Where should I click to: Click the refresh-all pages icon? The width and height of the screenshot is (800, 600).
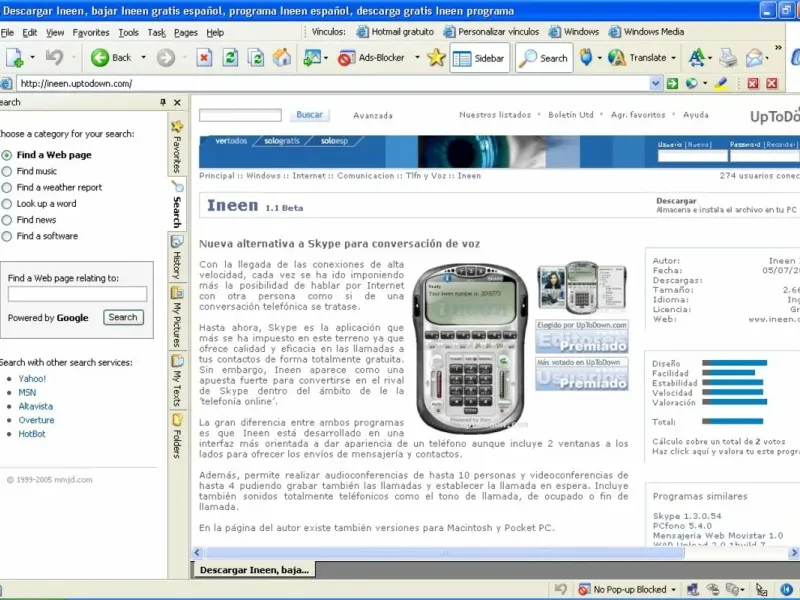coord(256,58)
